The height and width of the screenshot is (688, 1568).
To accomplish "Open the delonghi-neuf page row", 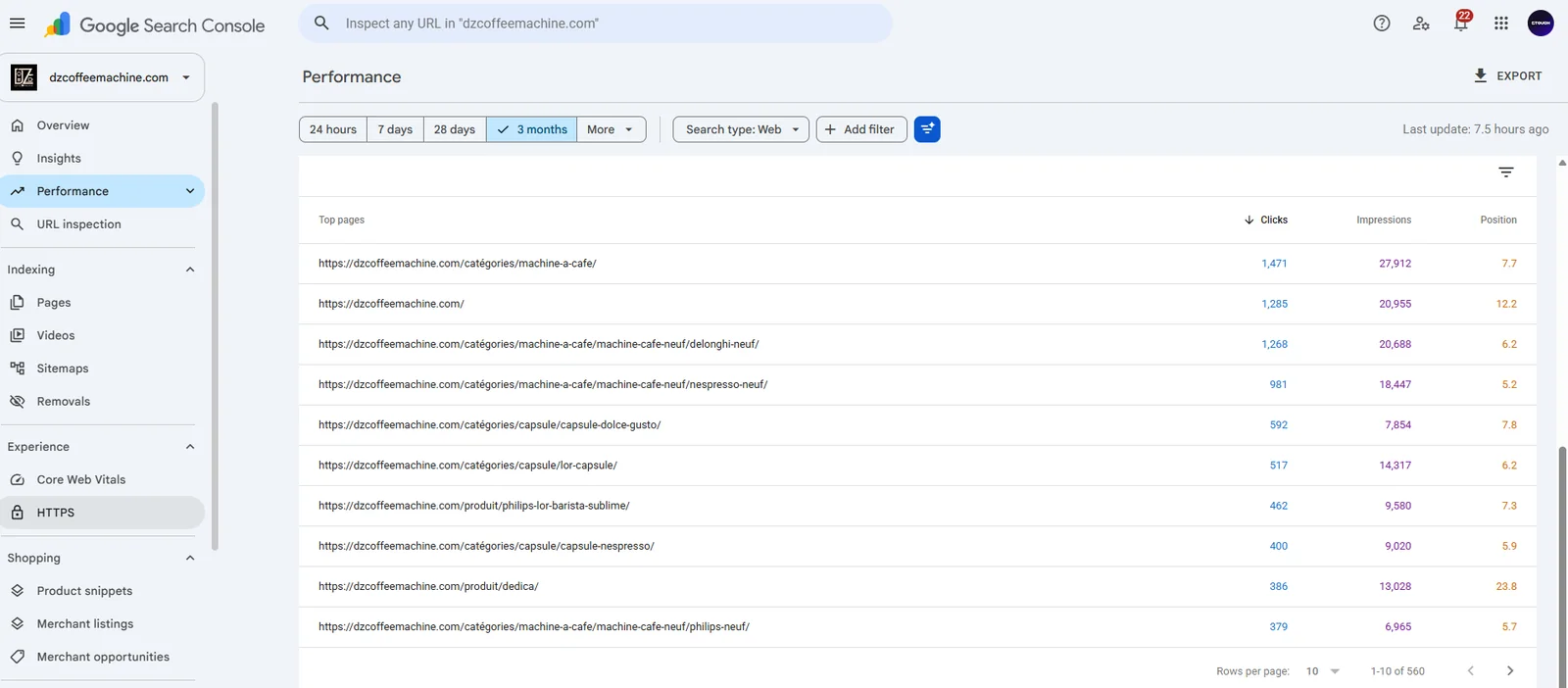I will click(917, 344).
